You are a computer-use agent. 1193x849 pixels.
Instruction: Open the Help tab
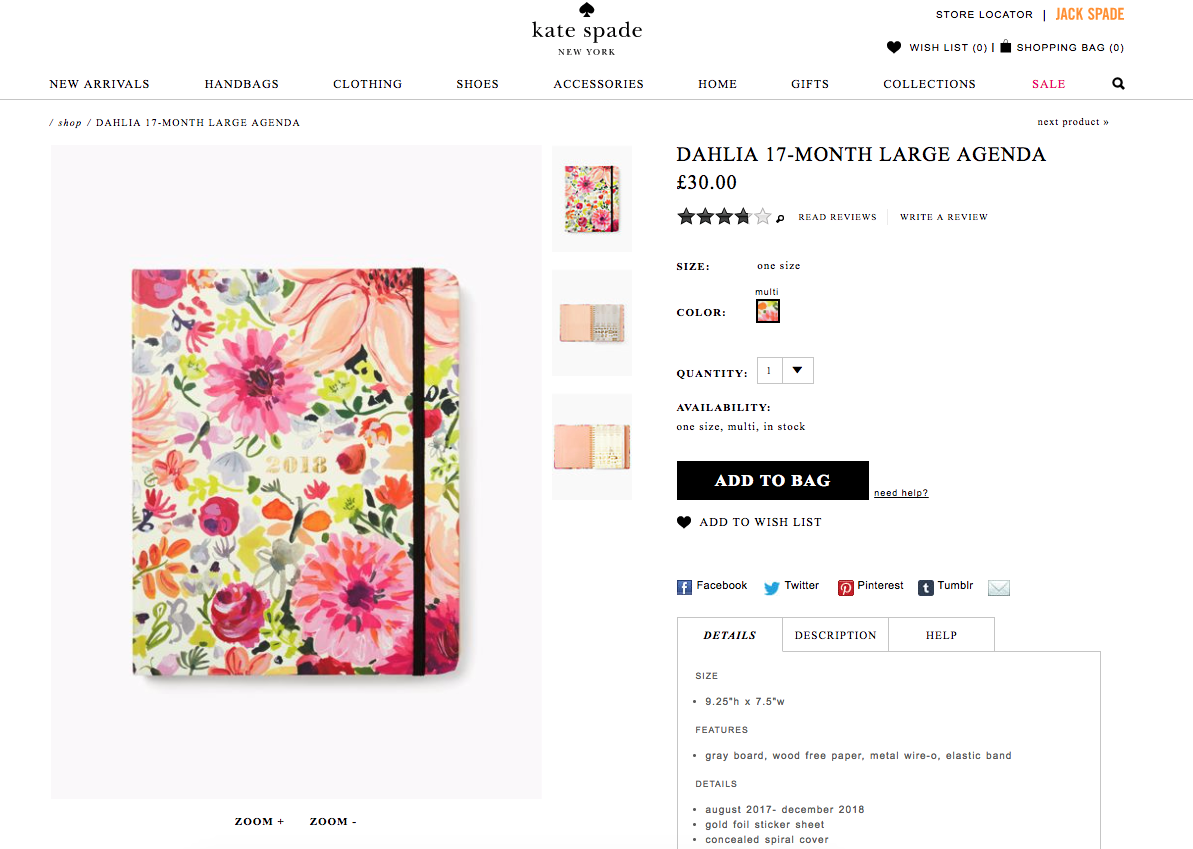tap(941, 635)
